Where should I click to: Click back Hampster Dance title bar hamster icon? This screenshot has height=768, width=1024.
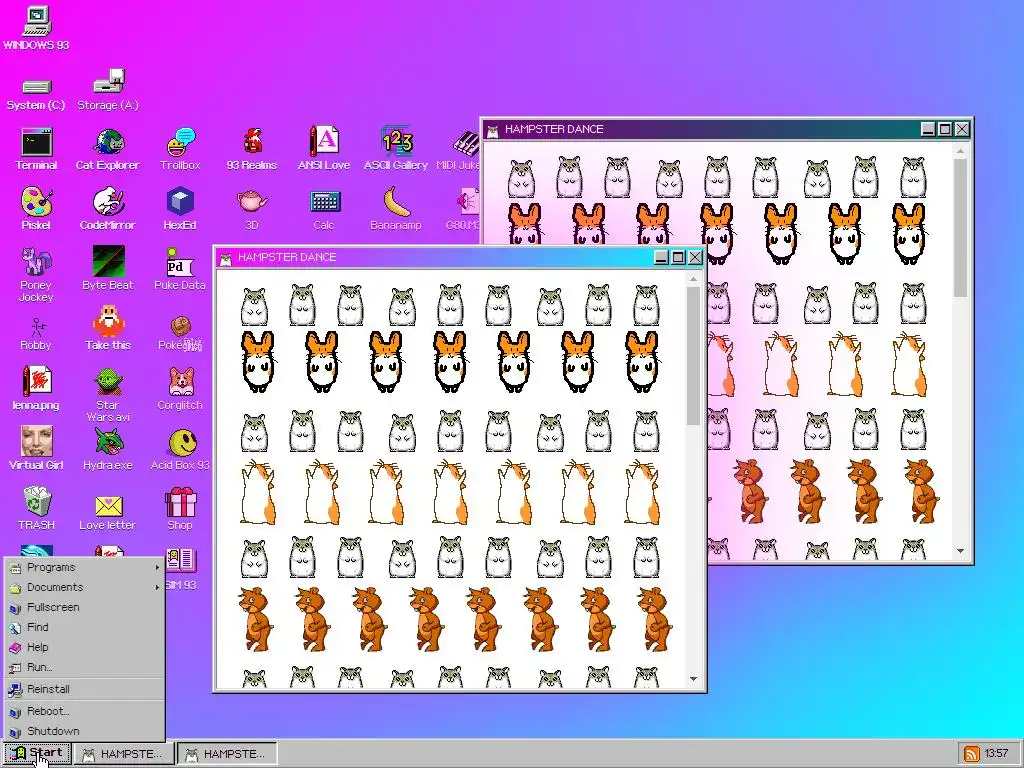pyautogui.click(x=493, y=130)
